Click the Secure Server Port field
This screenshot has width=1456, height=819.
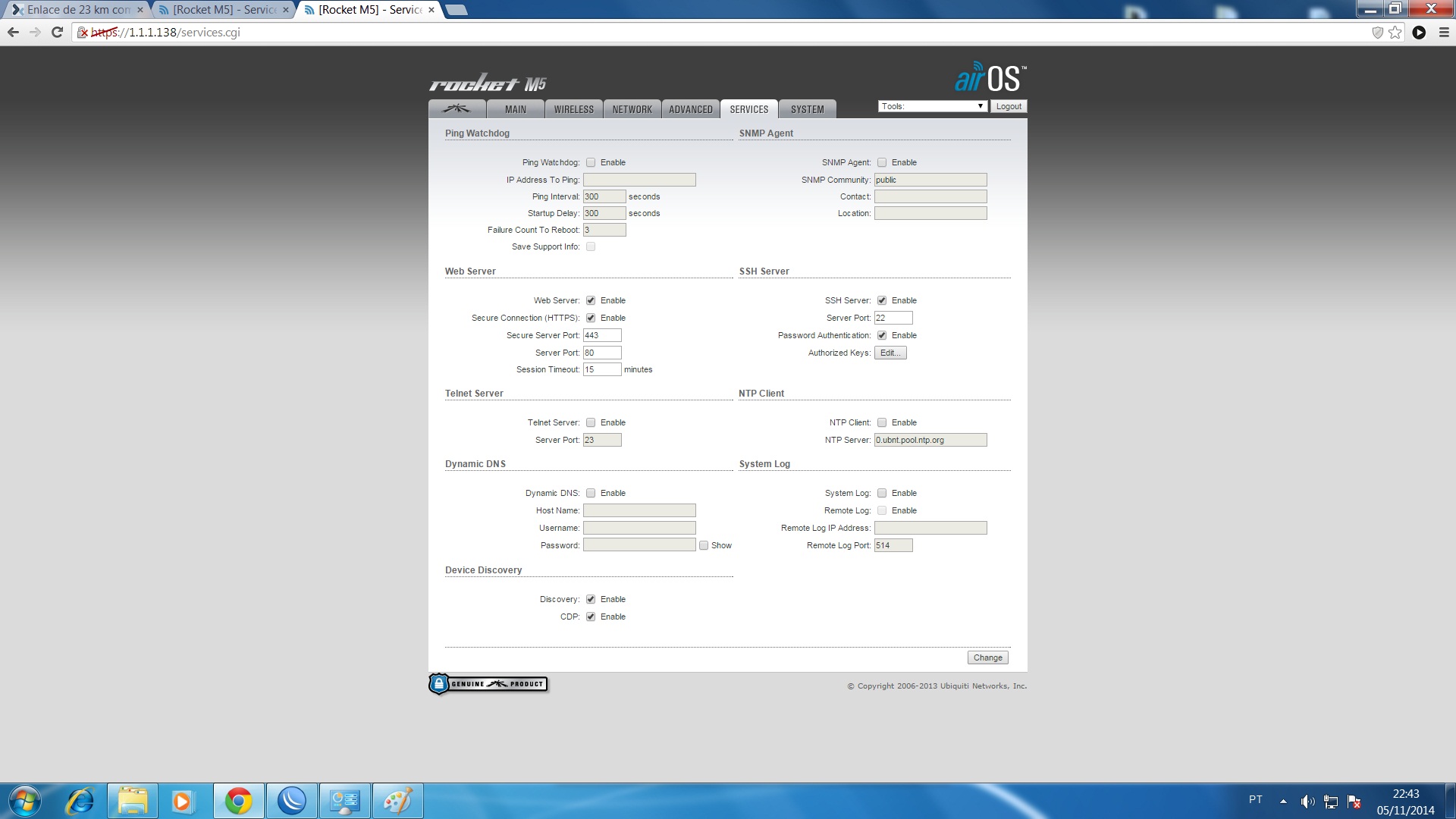[602, 335]
